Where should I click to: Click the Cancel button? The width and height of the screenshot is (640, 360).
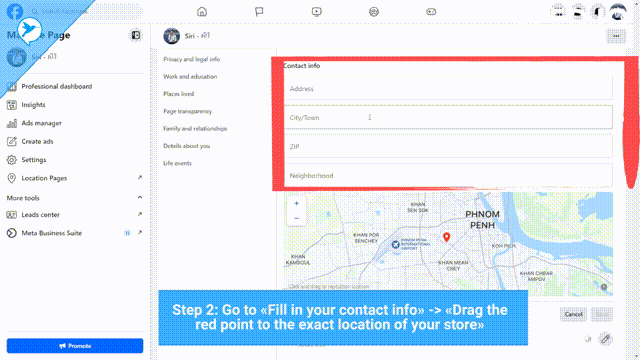(x=573, y=314)
